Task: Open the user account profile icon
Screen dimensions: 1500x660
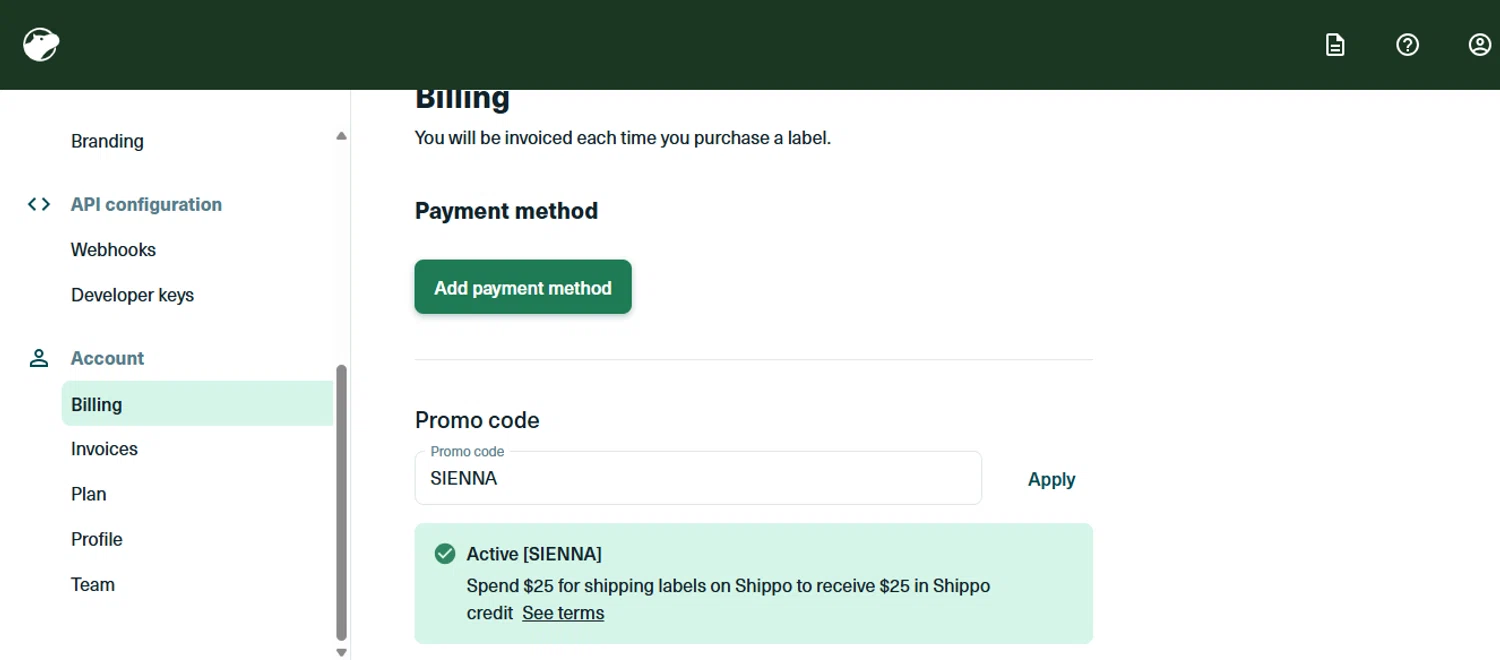Action: tap(1479, 45)
